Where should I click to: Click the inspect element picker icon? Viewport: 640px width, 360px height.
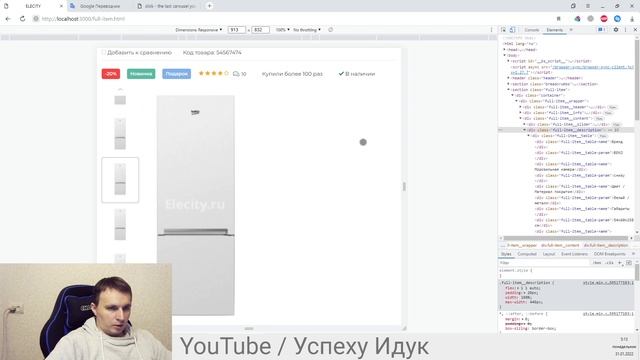pos(503,30)
